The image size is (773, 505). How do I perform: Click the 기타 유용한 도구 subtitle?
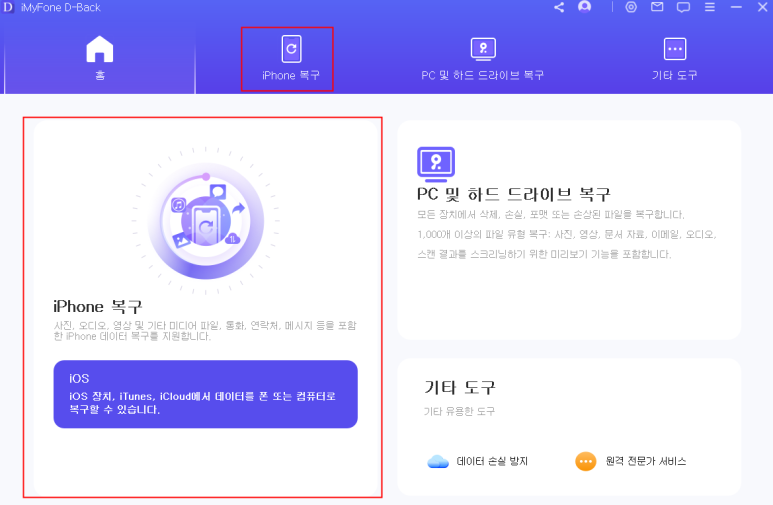[459, 411]
